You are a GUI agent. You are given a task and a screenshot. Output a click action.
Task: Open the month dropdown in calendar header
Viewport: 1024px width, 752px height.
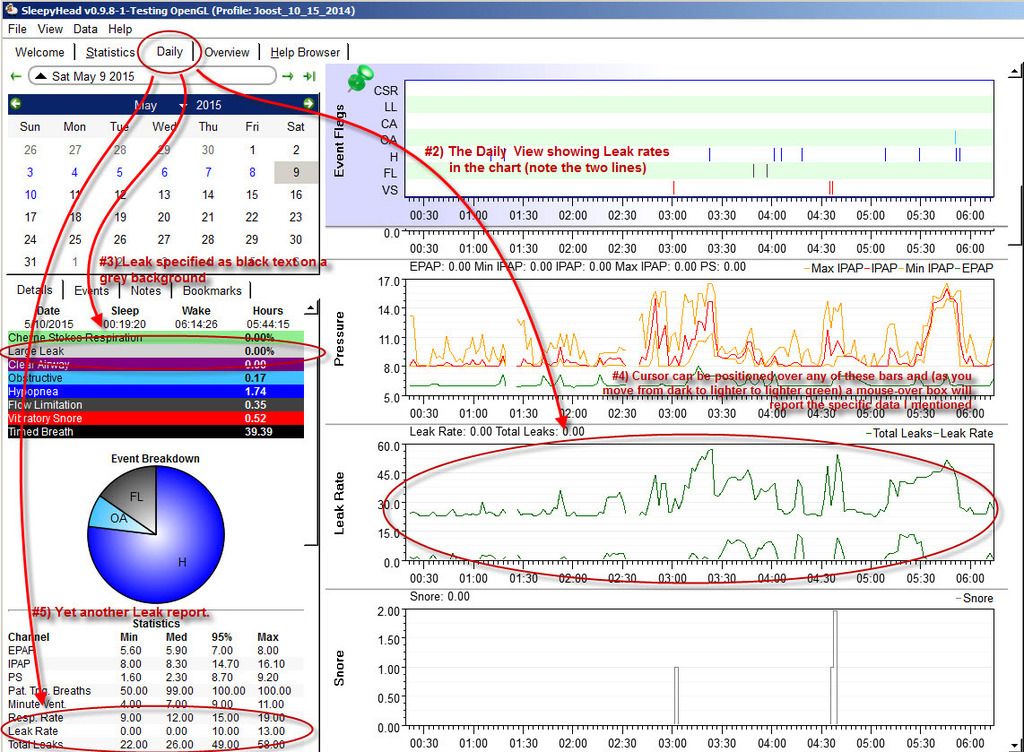pyautogui.click(x=182, y=105)
